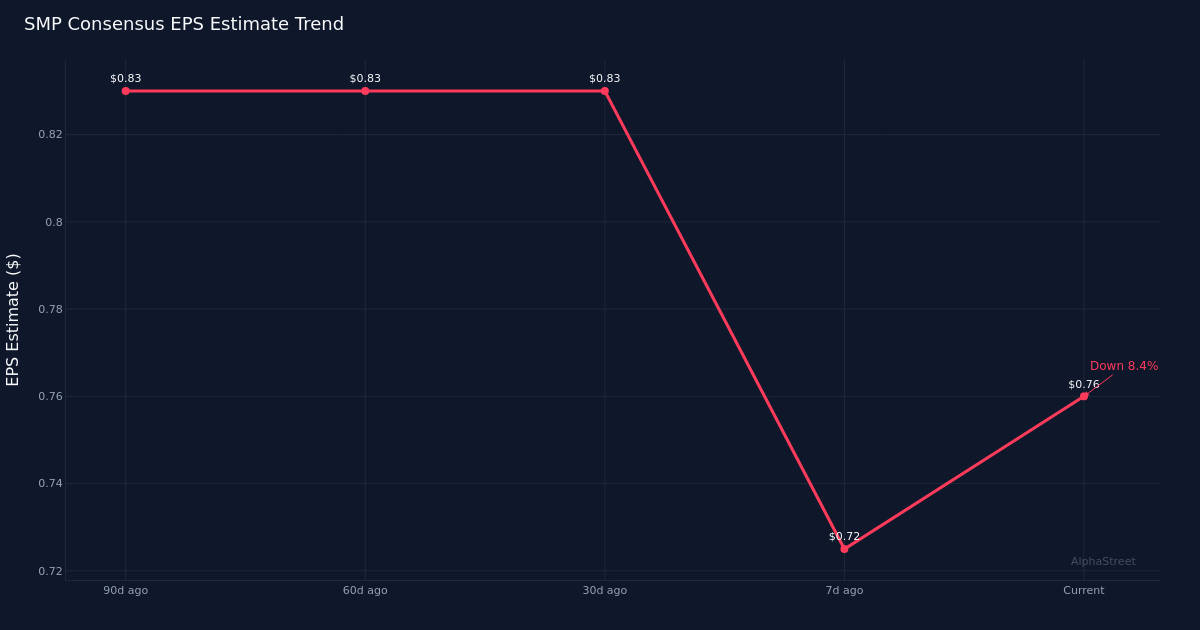Pick the lowest data point at 7d ago
The width and height of the screenshot is (1200, 630).
[x=844, y=549]
